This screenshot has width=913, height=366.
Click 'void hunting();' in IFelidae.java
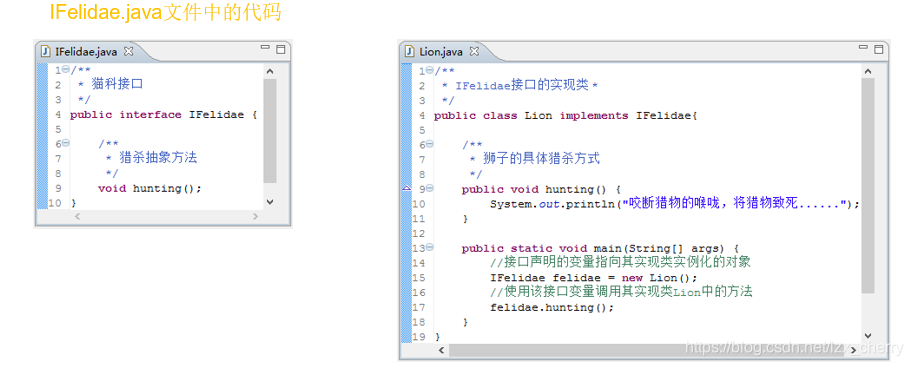(x=150, y=189)
